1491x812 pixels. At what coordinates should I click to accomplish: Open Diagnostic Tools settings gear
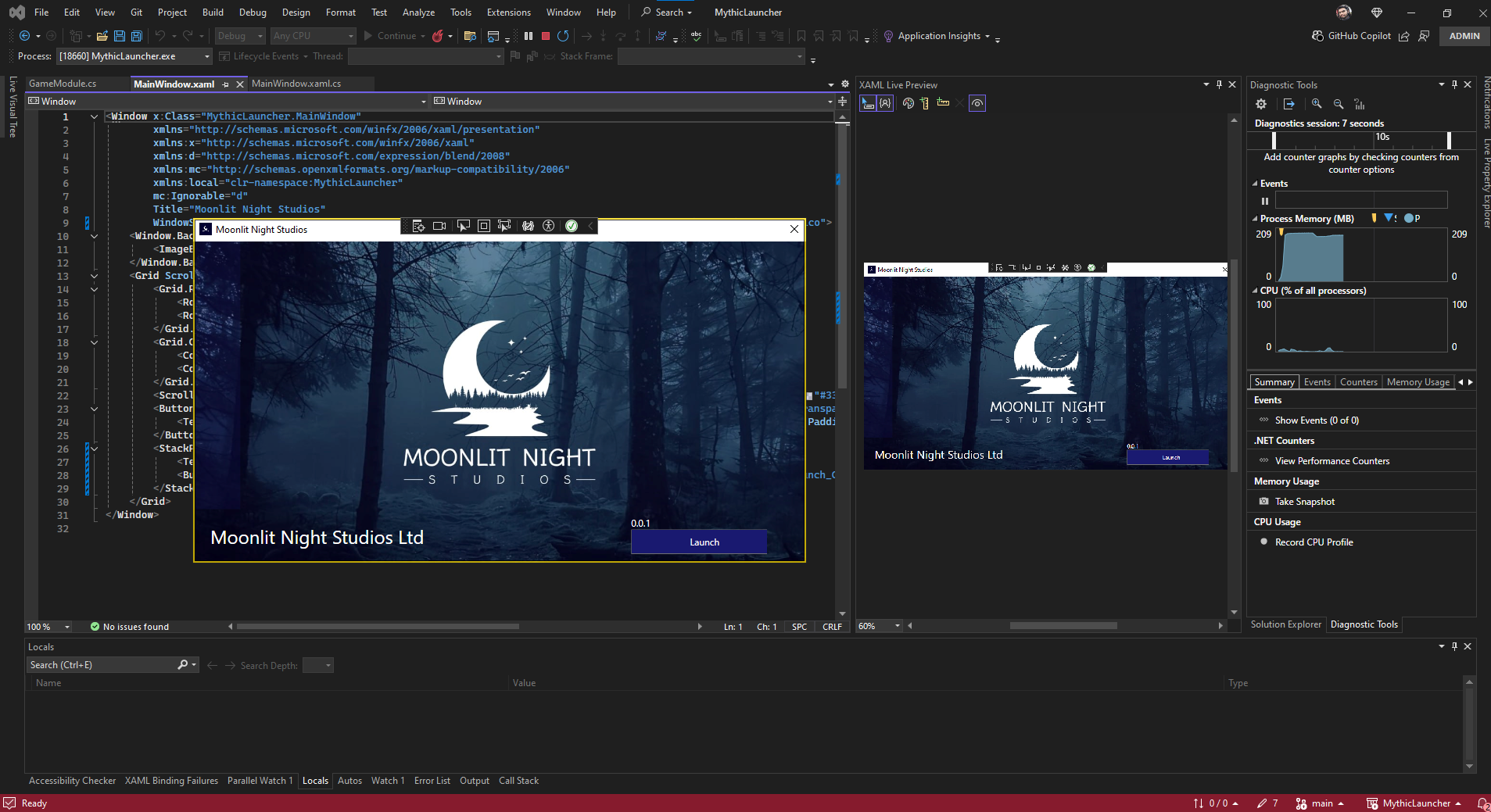click(1261, 104)
